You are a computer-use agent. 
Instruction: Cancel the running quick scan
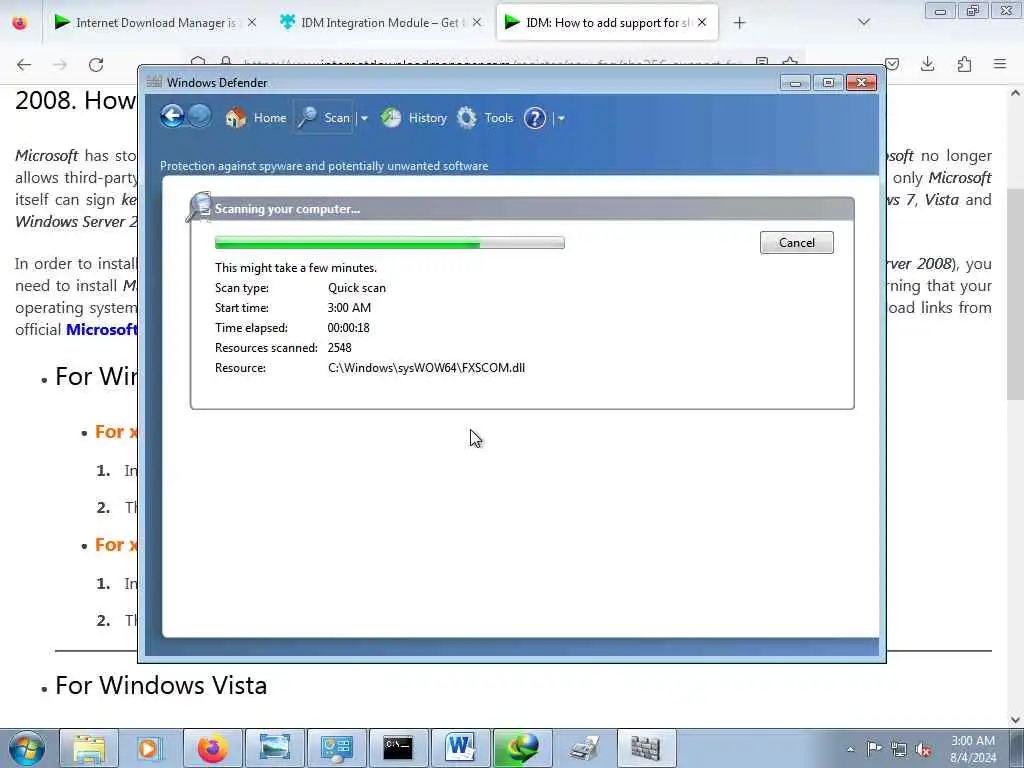pyautogui.click(x=797, y=242)
